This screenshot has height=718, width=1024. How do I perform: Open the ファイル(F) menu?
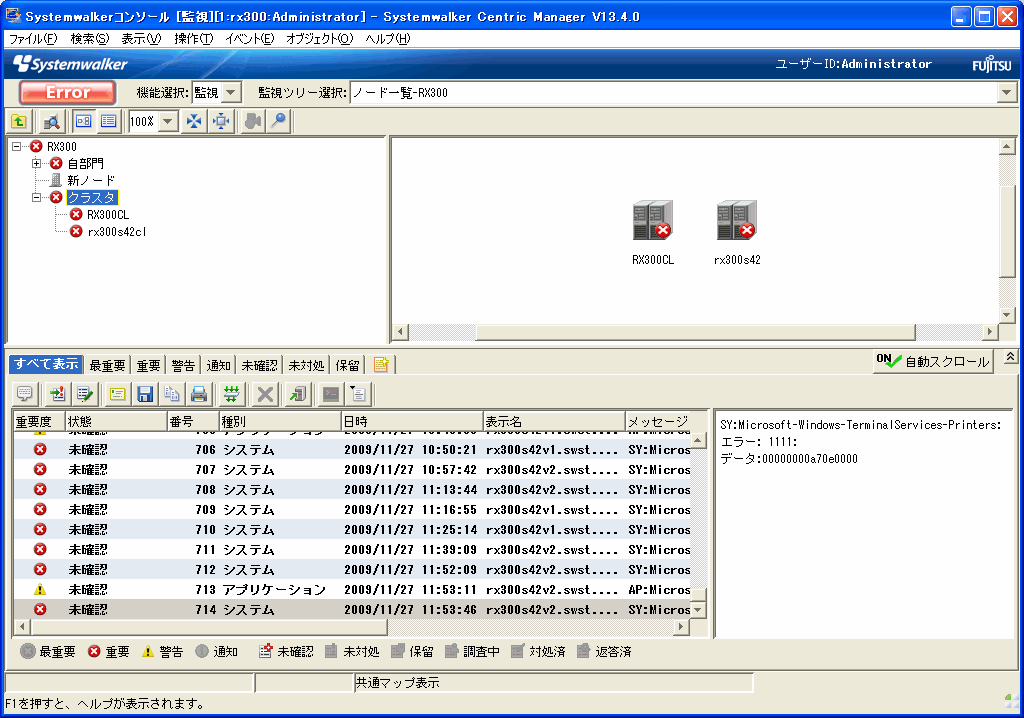33,39
